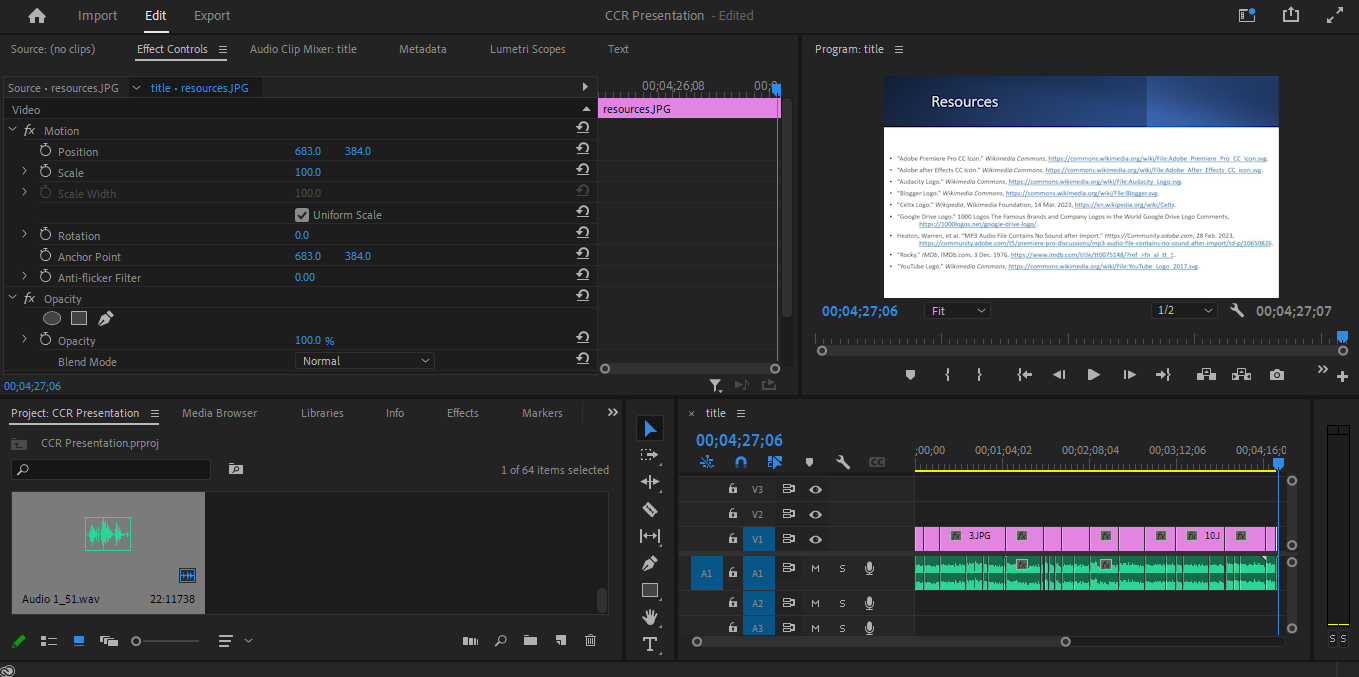Mute the A1 audio track
This screenshot has height=677, width=1359.
click(x=815, y=569)
